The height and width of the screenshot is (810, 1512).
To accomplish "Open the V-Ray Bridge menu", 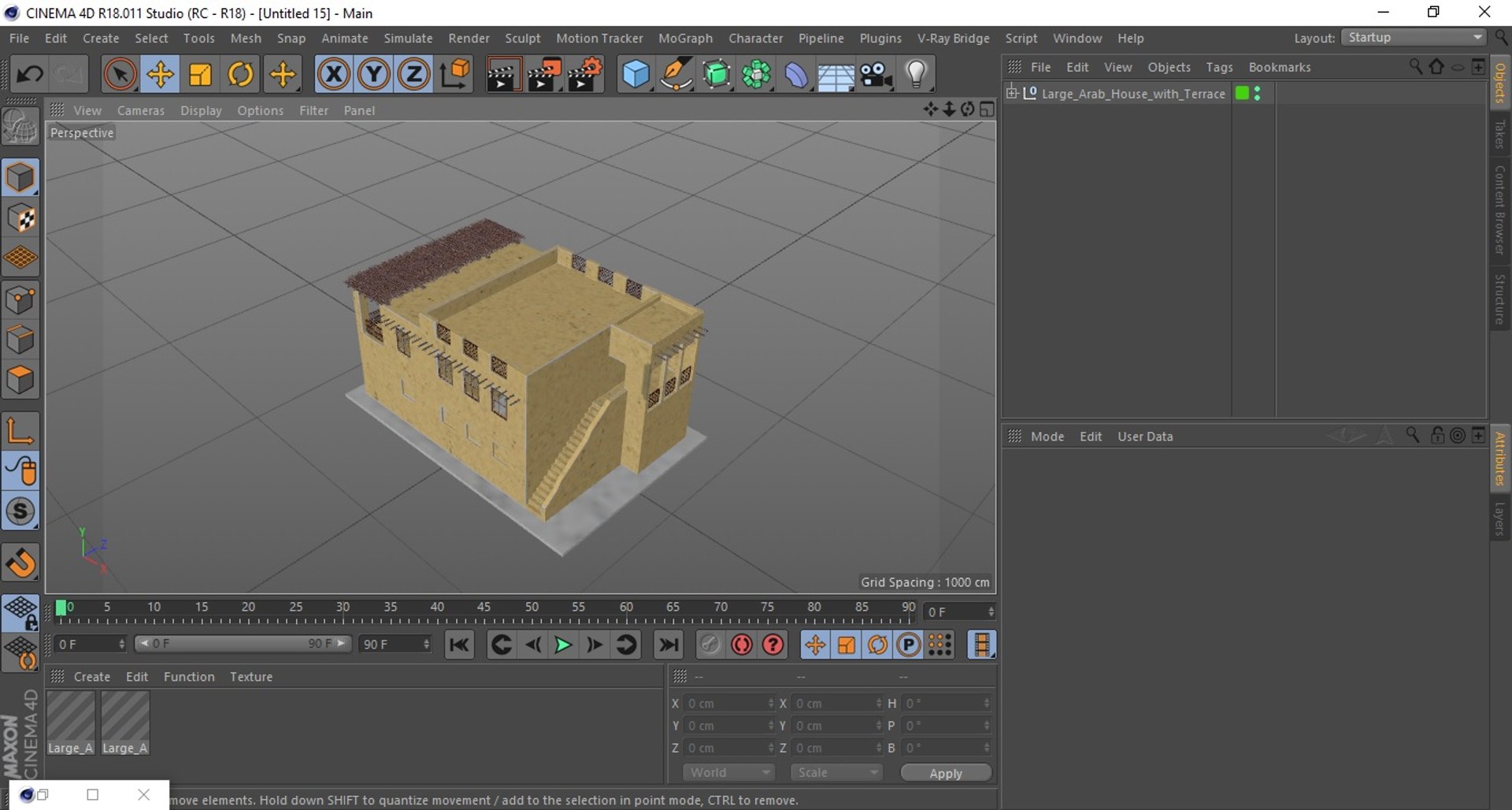I will coord(953,38).
